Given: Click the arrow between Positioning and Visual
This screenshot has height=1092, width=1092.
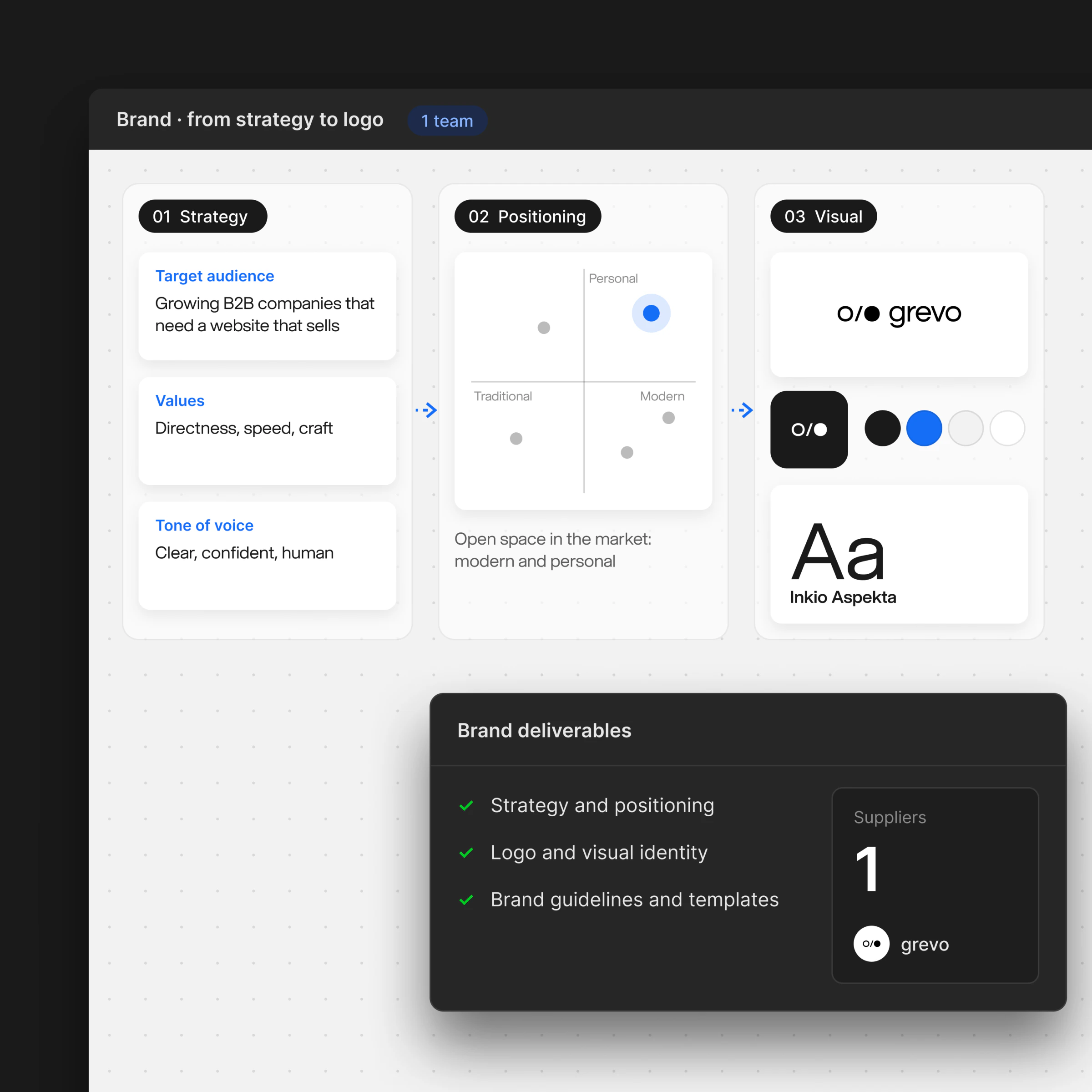Looking at the screenshot, I should tap(742, 410).
